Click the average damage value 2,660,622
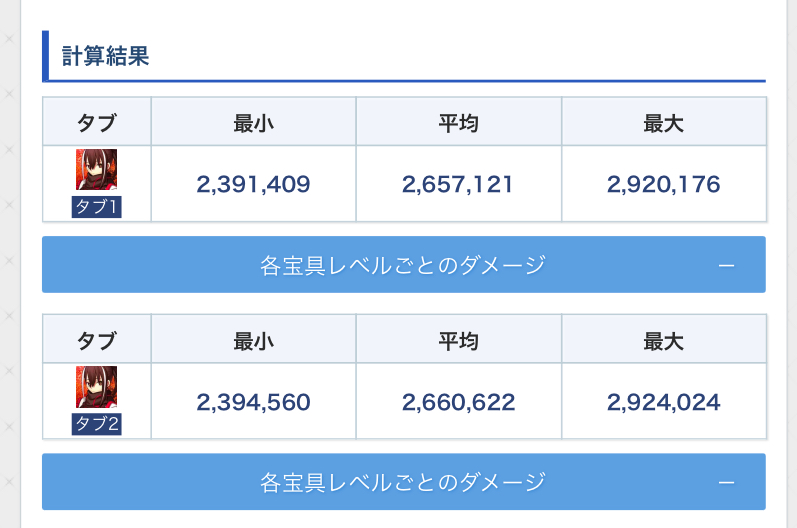 [x=458, y=402]
